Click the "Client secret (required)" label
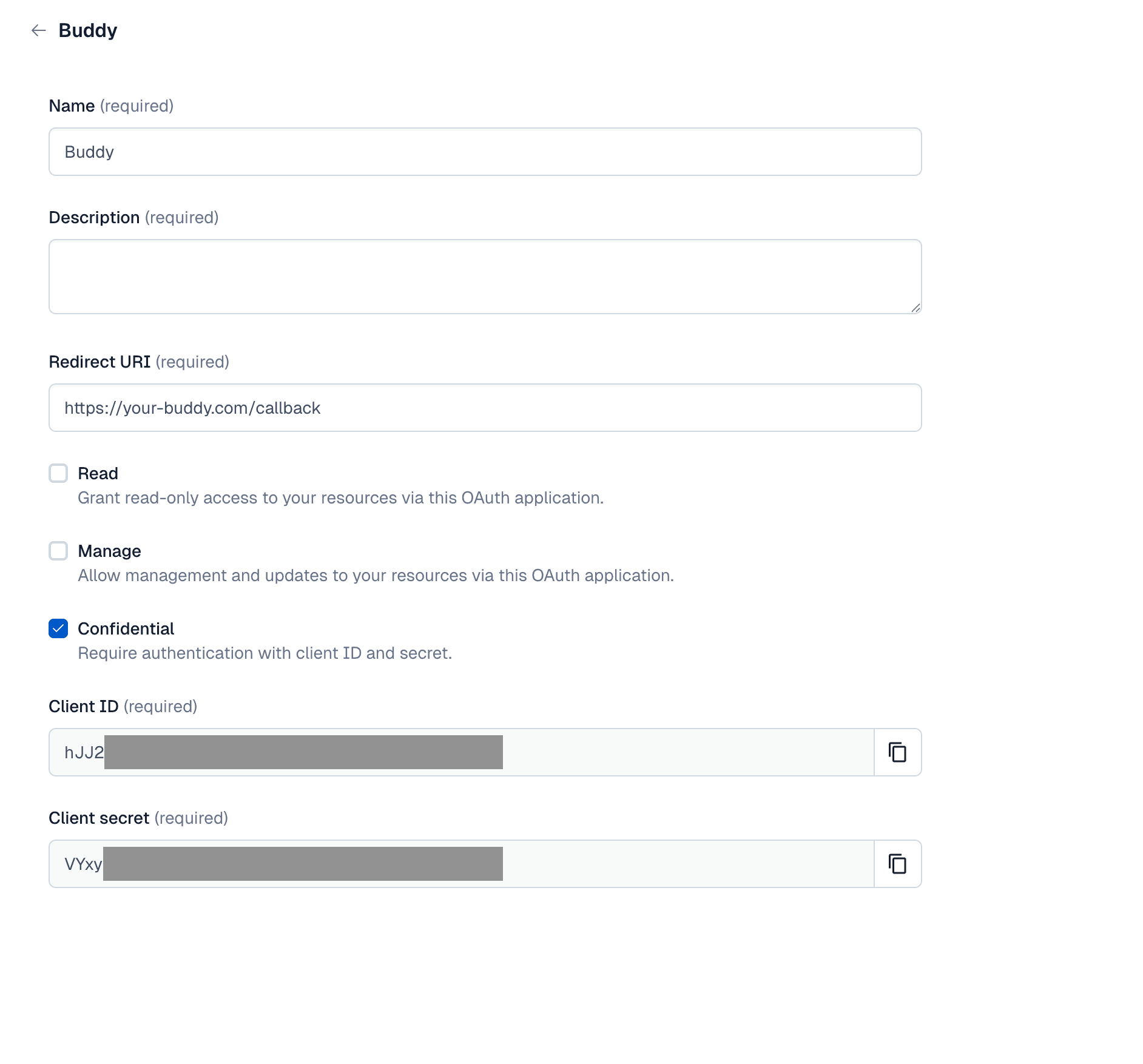The image size is (1143, 1064). tap(138, 818)
